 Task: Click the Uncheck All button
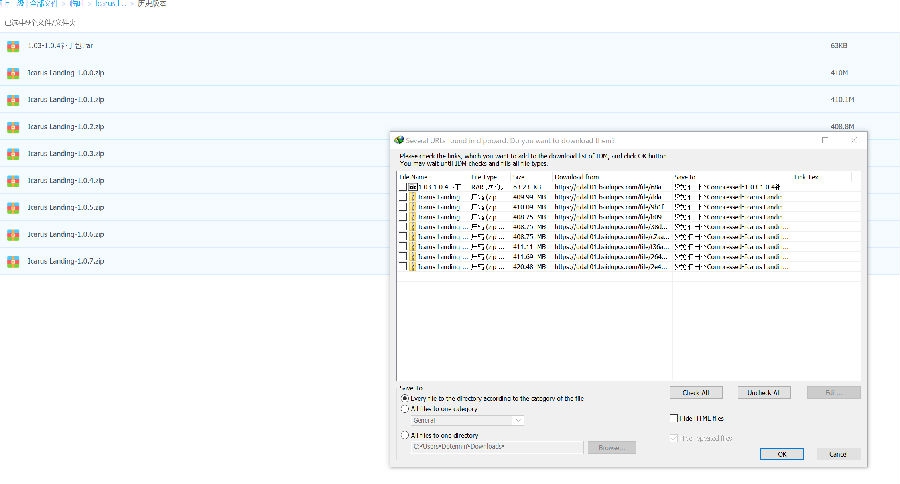pyautogui.click(x=764, y=393)
